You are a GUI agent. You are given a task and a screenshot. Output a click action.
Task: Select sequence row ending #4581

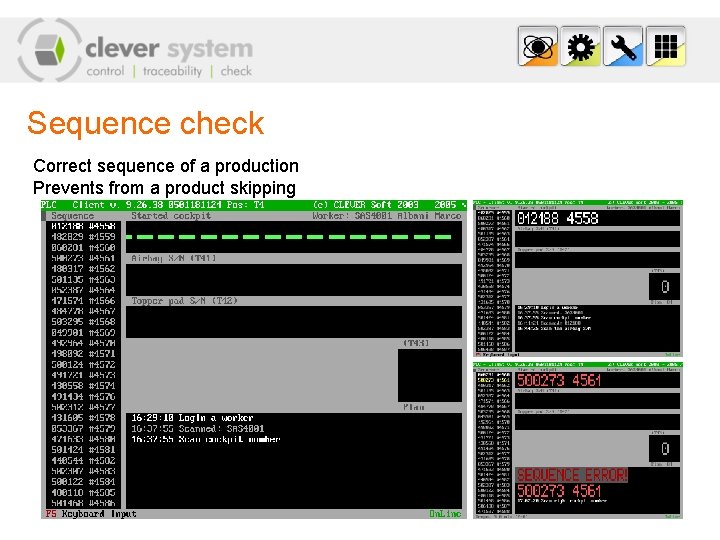[83, 450]
